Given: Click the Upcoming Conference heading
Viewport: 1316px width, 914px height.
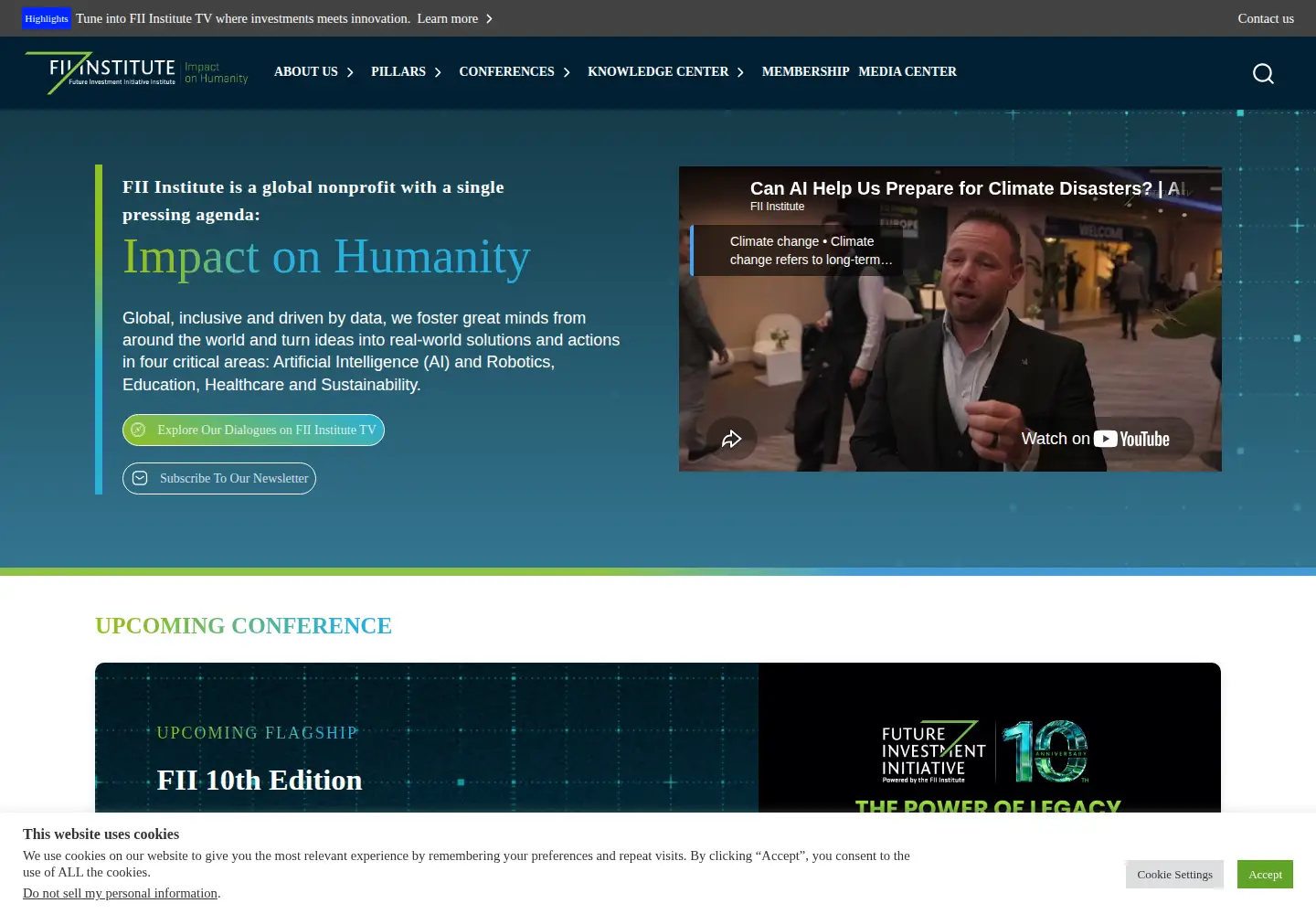Looking at the screenshot, I should tap(243, 625).
